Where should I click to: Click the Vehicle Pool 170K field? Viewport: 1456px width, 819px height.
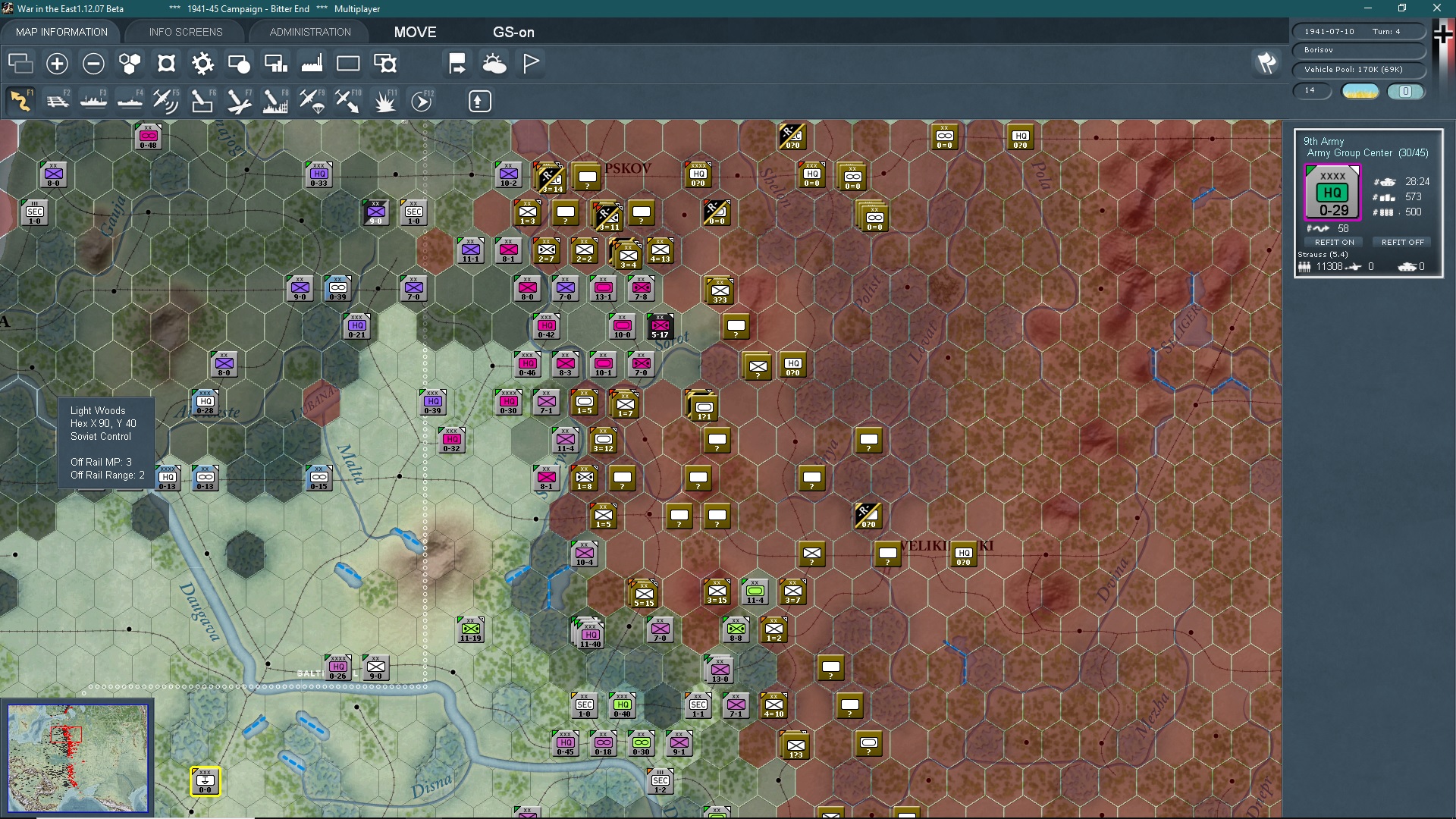[1359, 69]
